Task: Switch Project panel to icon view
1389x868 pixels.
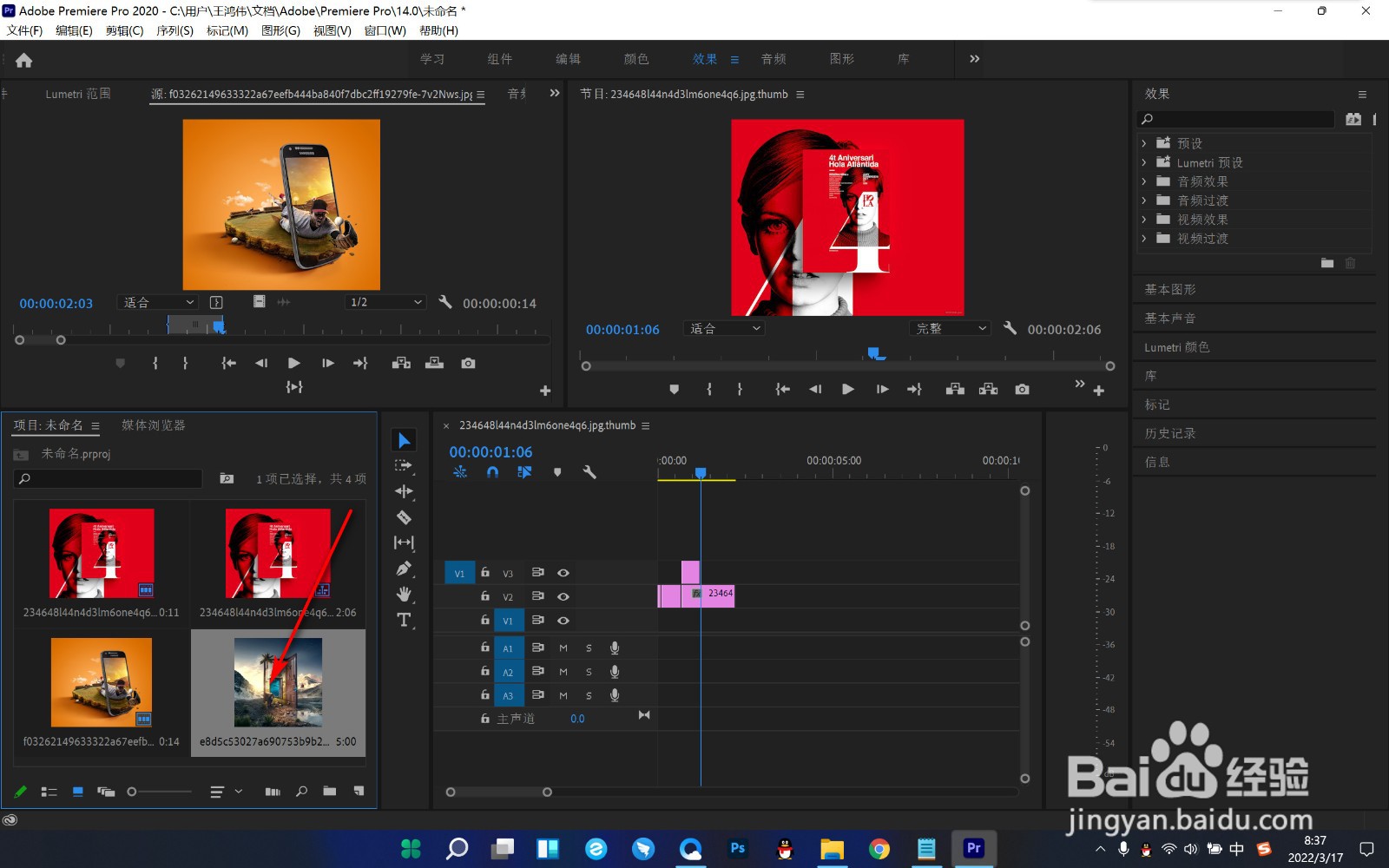Action: 78,792
